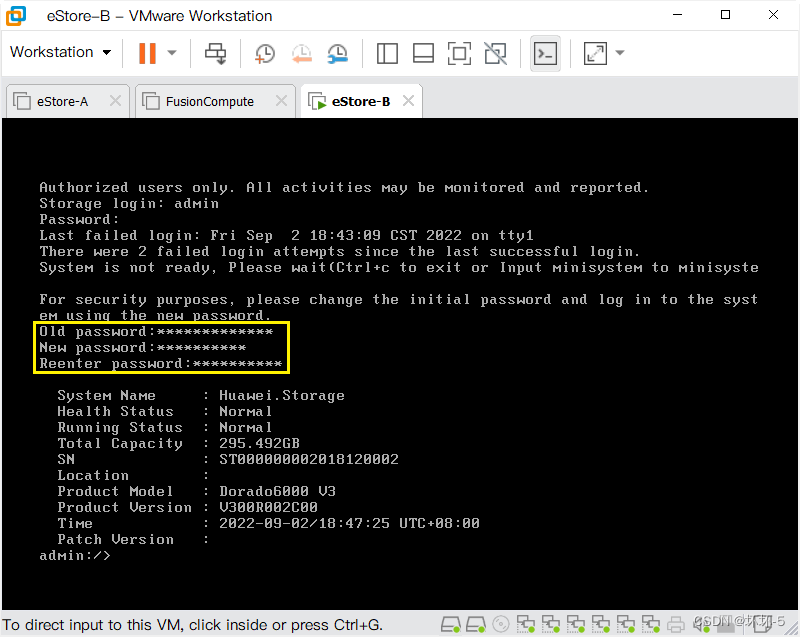The height and width of the screenshot is (637, 800).
Task: Click the Unity mode icon
Action: 495,53
